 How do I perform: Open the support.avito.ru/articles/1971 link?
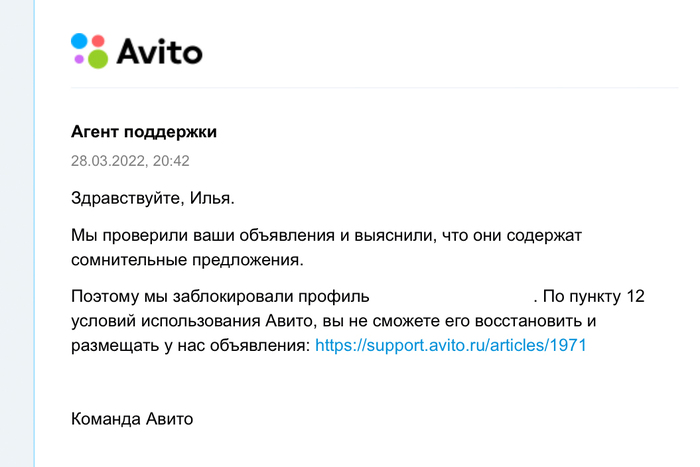[x=450, y=345]
